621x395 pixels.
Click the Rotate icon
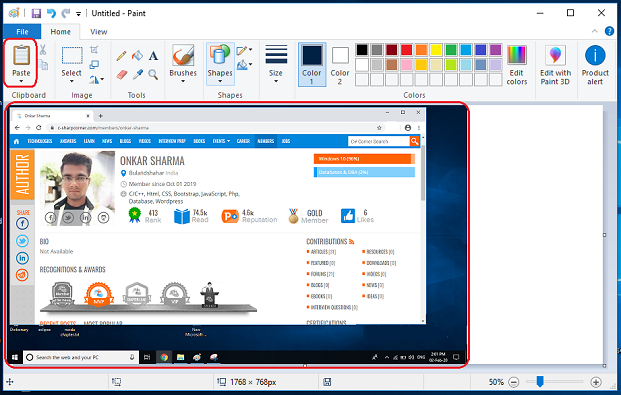click(93, 80)
